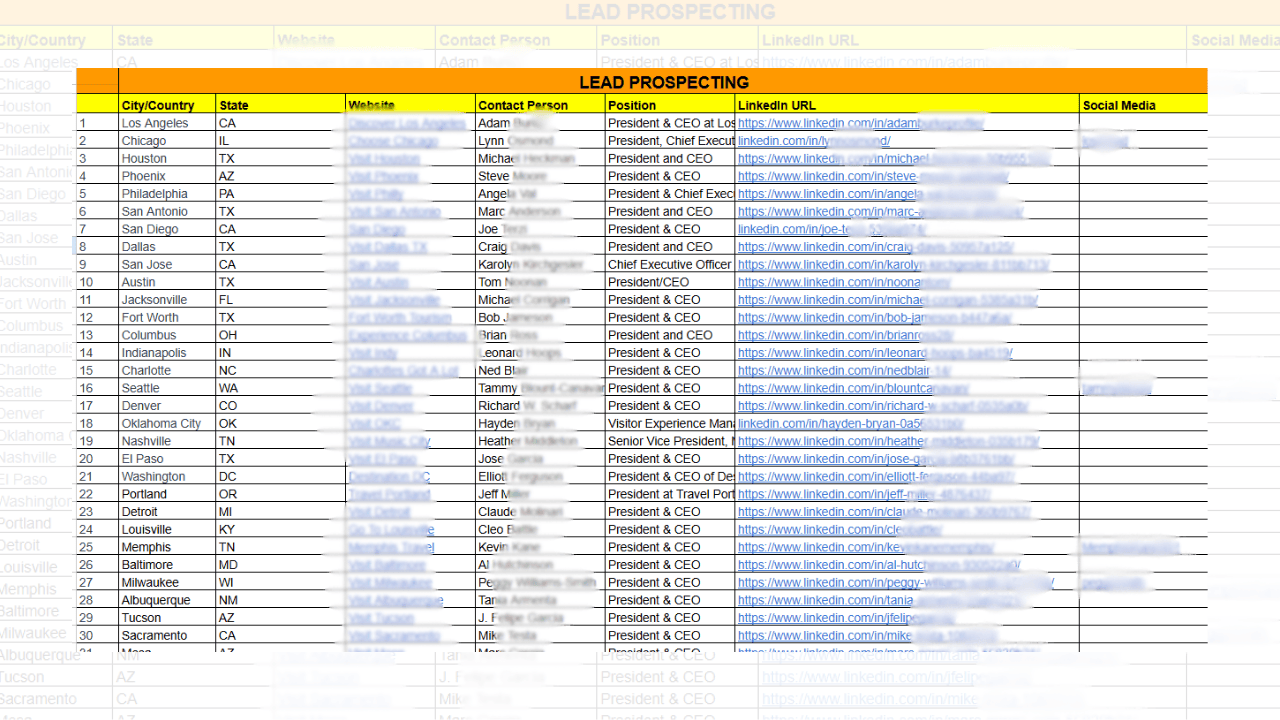Select the KY state cell

point(280,529)
